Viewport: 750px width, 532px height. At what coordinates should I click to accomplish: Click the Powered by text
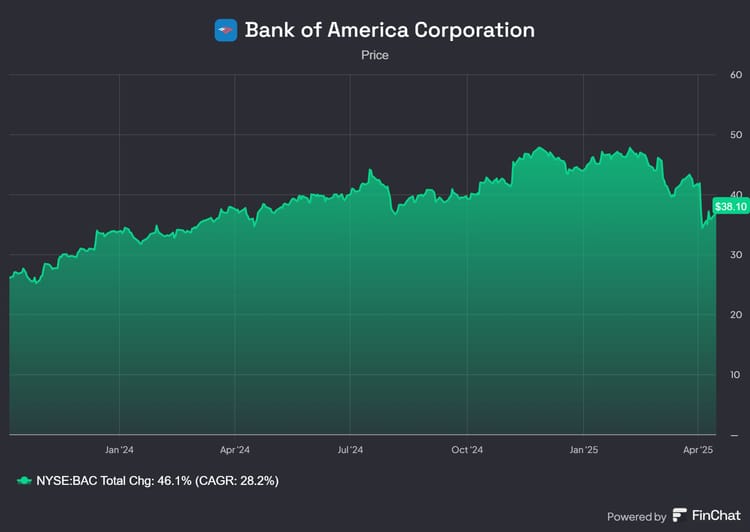pyautogui.click(x=636, y=517)
